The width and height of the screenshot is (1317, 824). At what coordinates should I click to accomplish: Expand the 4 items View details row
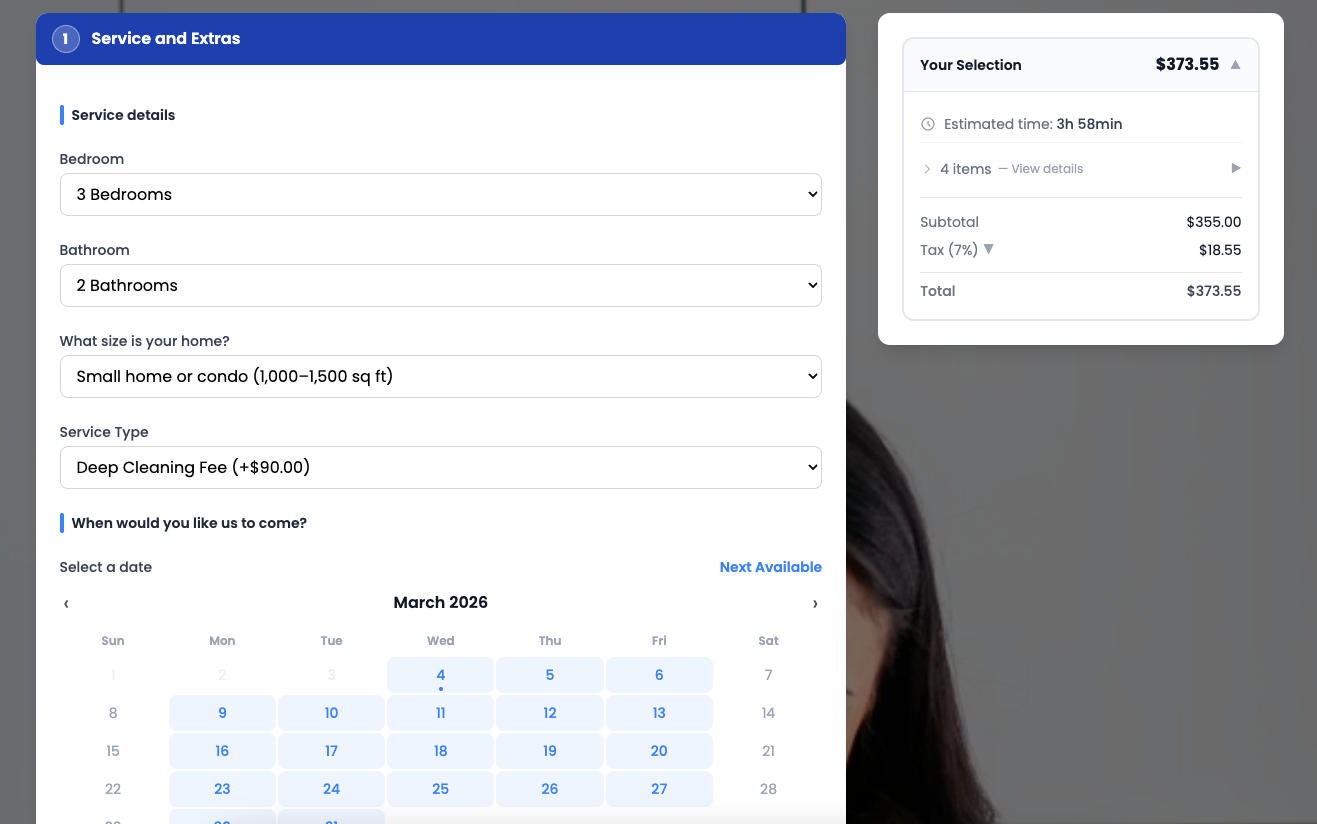pos(1080,169)
